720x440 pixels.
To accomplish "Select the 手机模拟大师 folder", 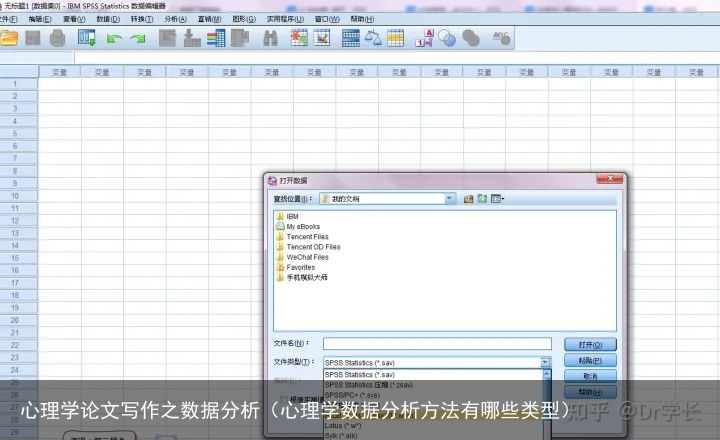I will (x=302, y=277).
